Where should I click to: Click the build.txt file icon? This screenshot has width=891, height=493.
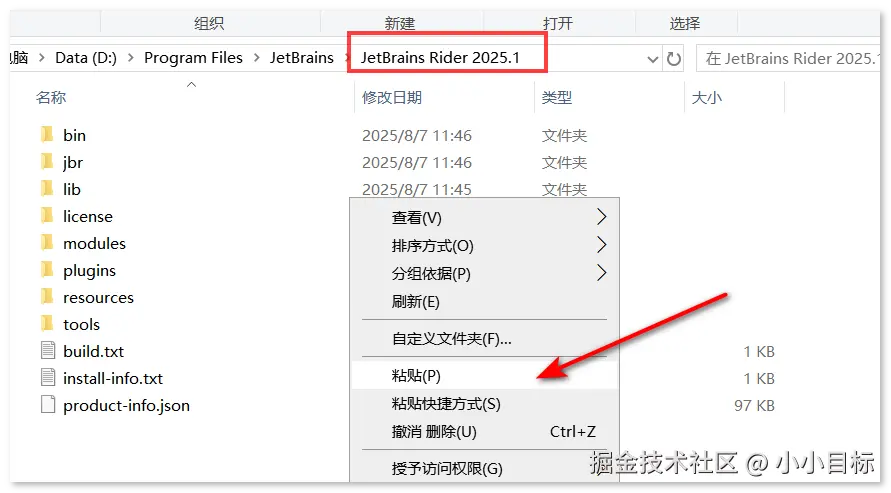[48, 350]
